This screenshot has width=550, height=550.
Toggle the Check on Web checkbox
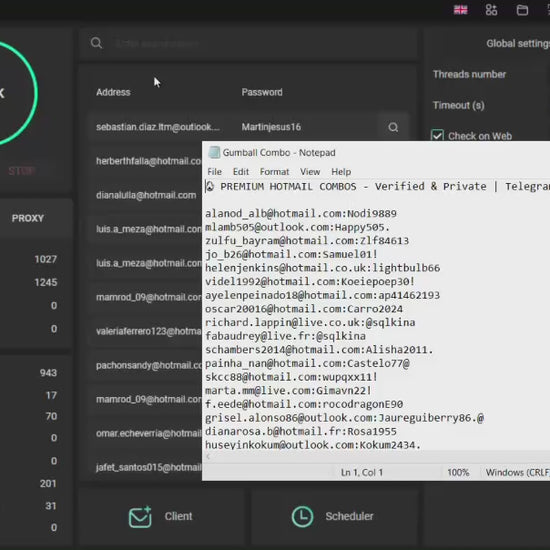coord(437,136)
